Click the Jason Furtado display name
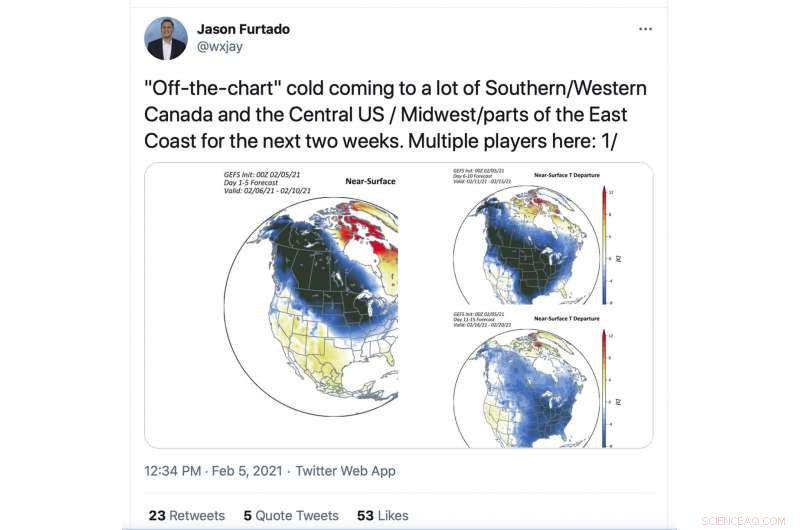The width and height of the screenshot is (800, 530). [243, 29]
